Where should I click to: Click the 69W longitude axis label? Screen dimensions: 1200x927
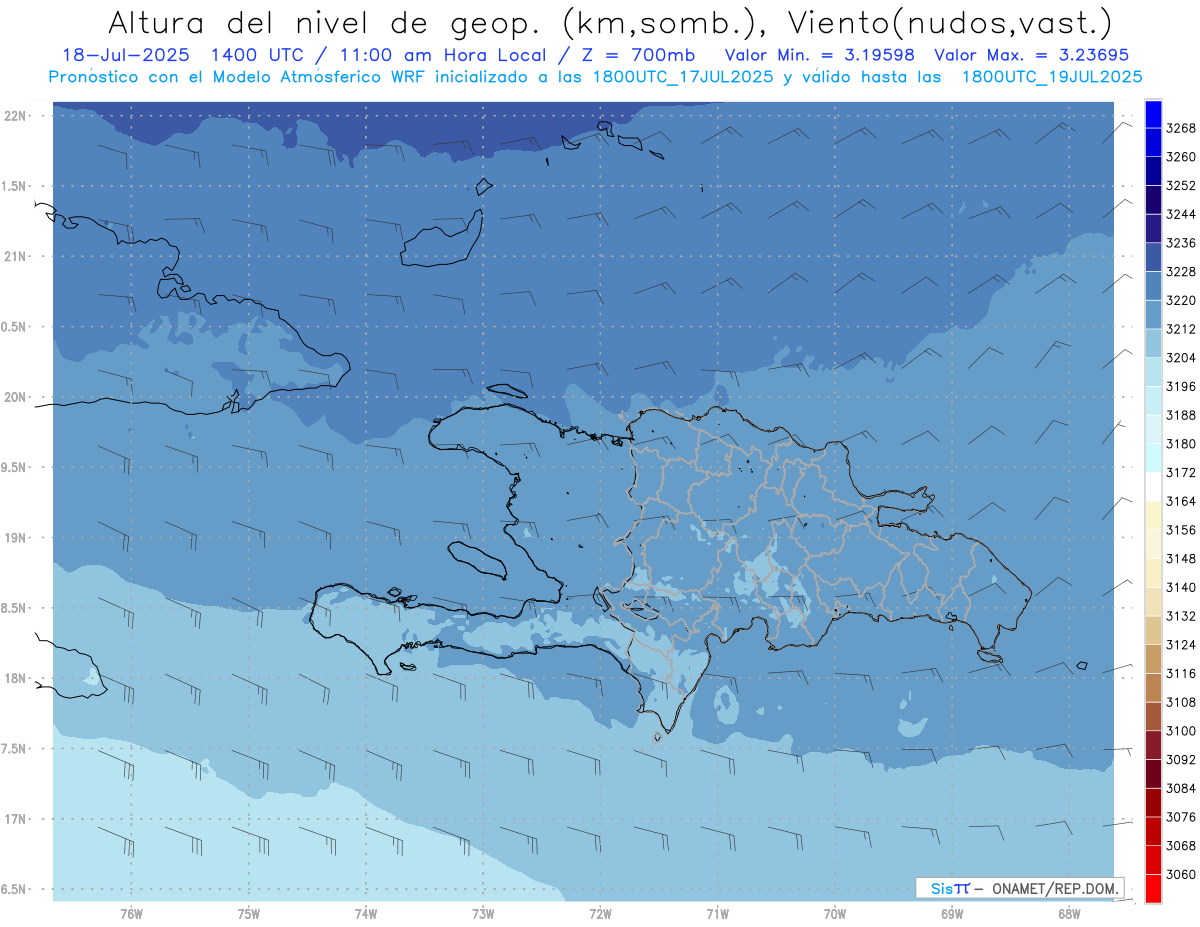(x=952, y=913)
